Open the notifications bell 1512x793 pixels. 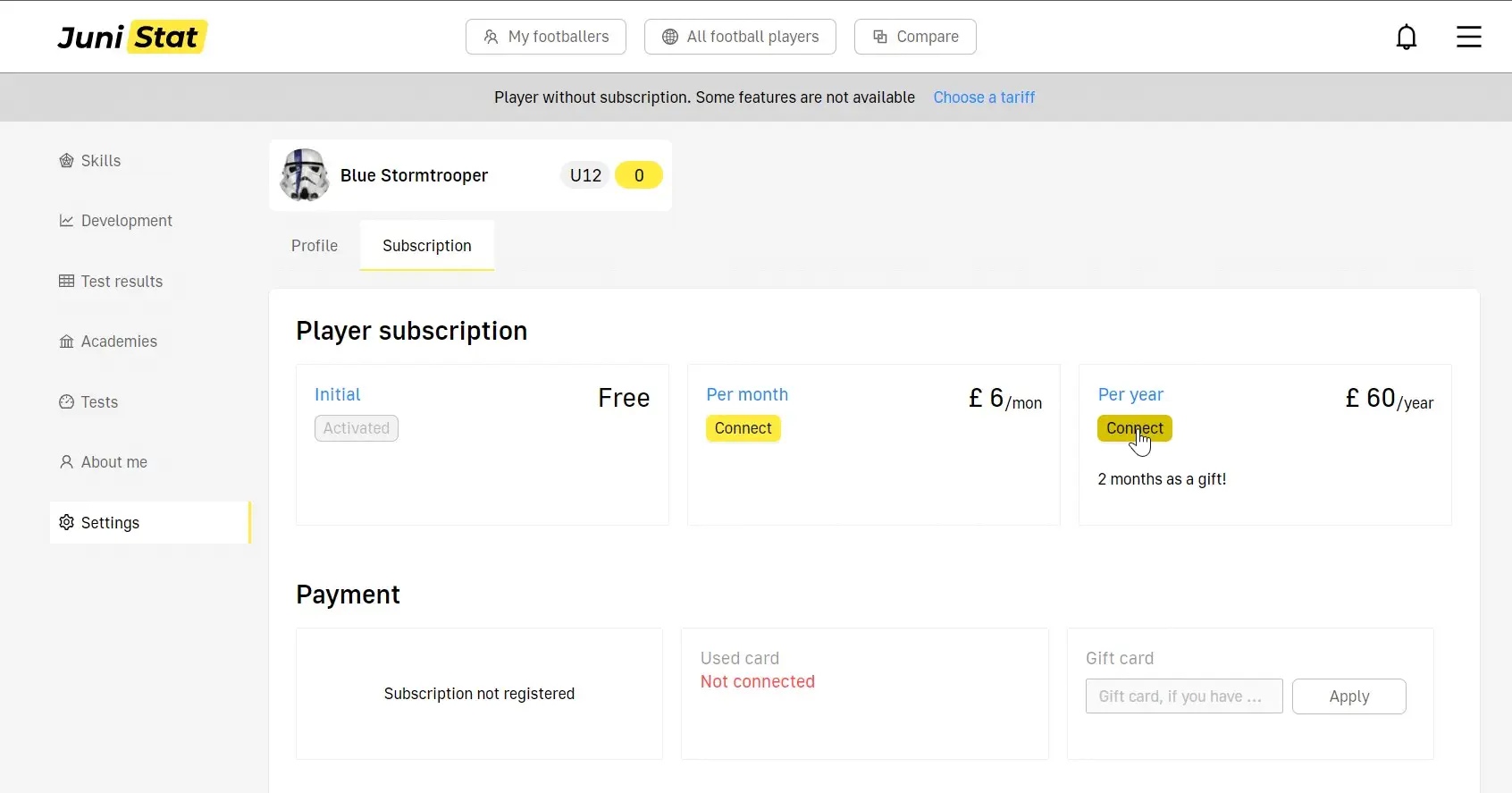click(1406, 37)
